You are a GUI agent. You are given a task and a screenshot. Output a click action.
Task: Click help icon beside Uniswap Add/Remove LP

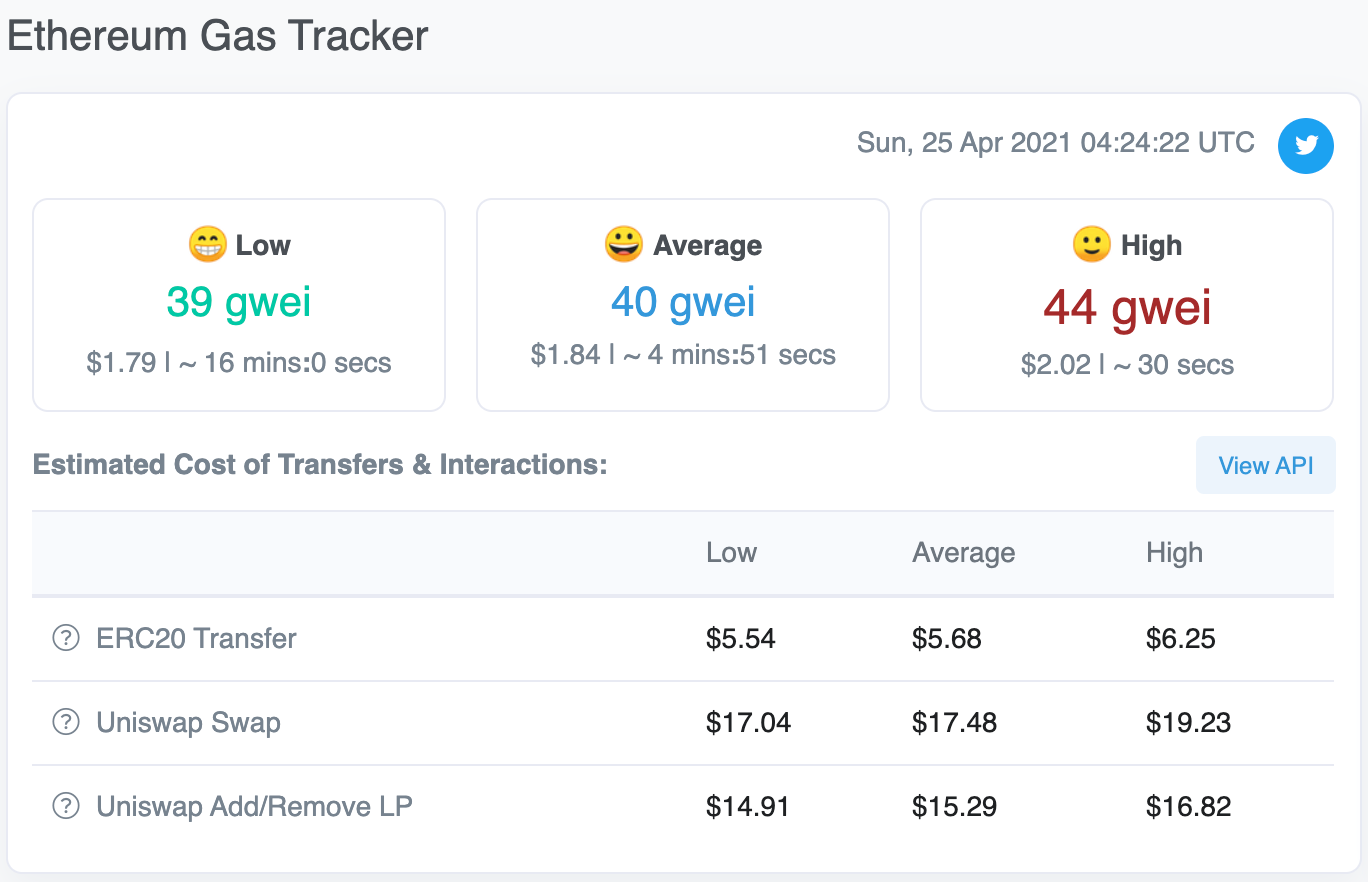click(x=66, y=806)
